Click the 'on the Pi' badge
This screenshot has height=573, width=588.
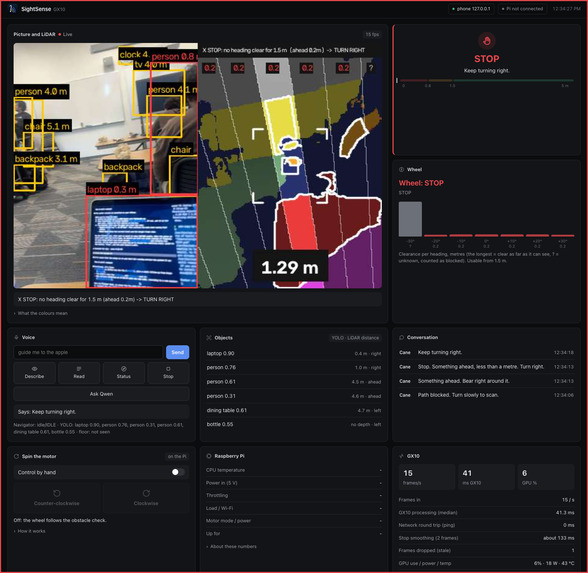pyautogui.click(x=177, y=456)
